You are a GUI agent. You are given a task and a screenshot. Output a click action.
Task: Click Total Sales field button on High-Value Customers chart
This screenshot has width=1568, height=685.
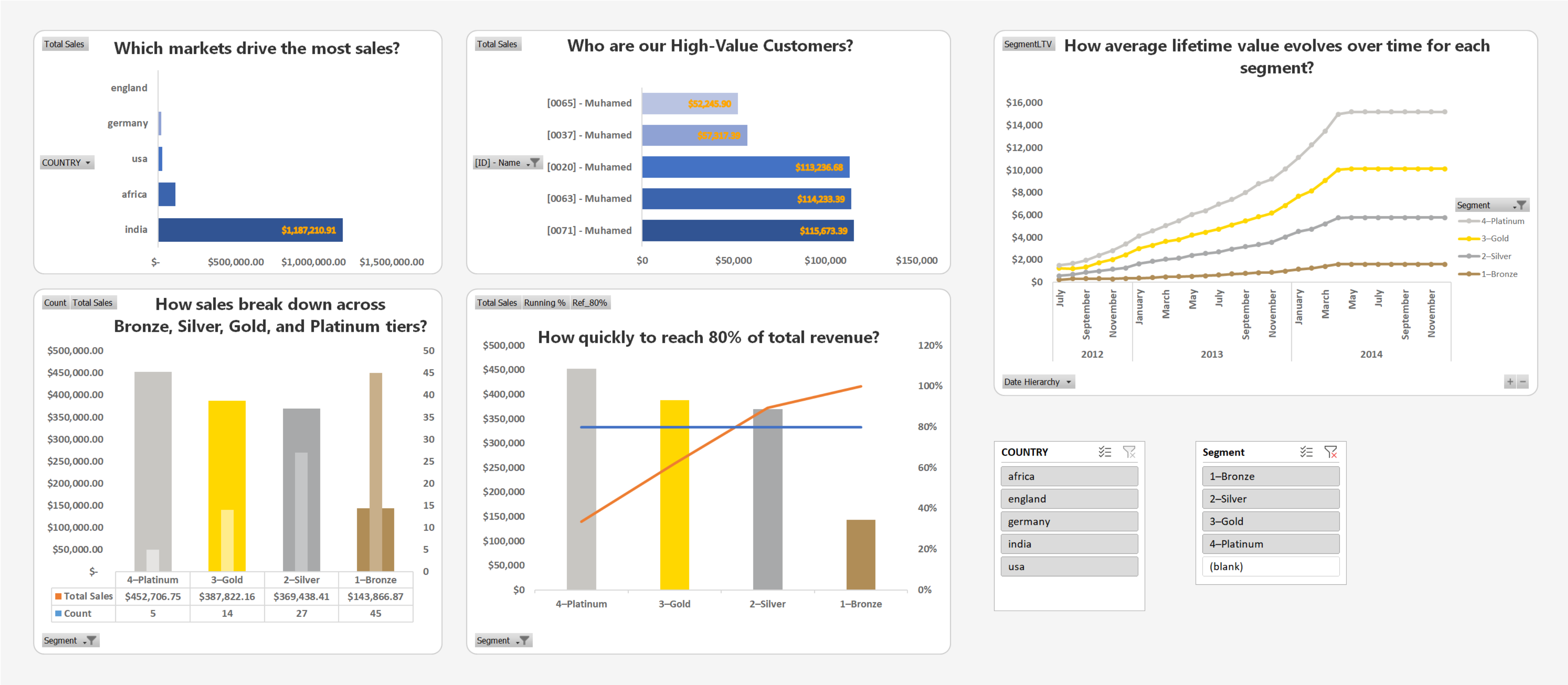point(497,44)
